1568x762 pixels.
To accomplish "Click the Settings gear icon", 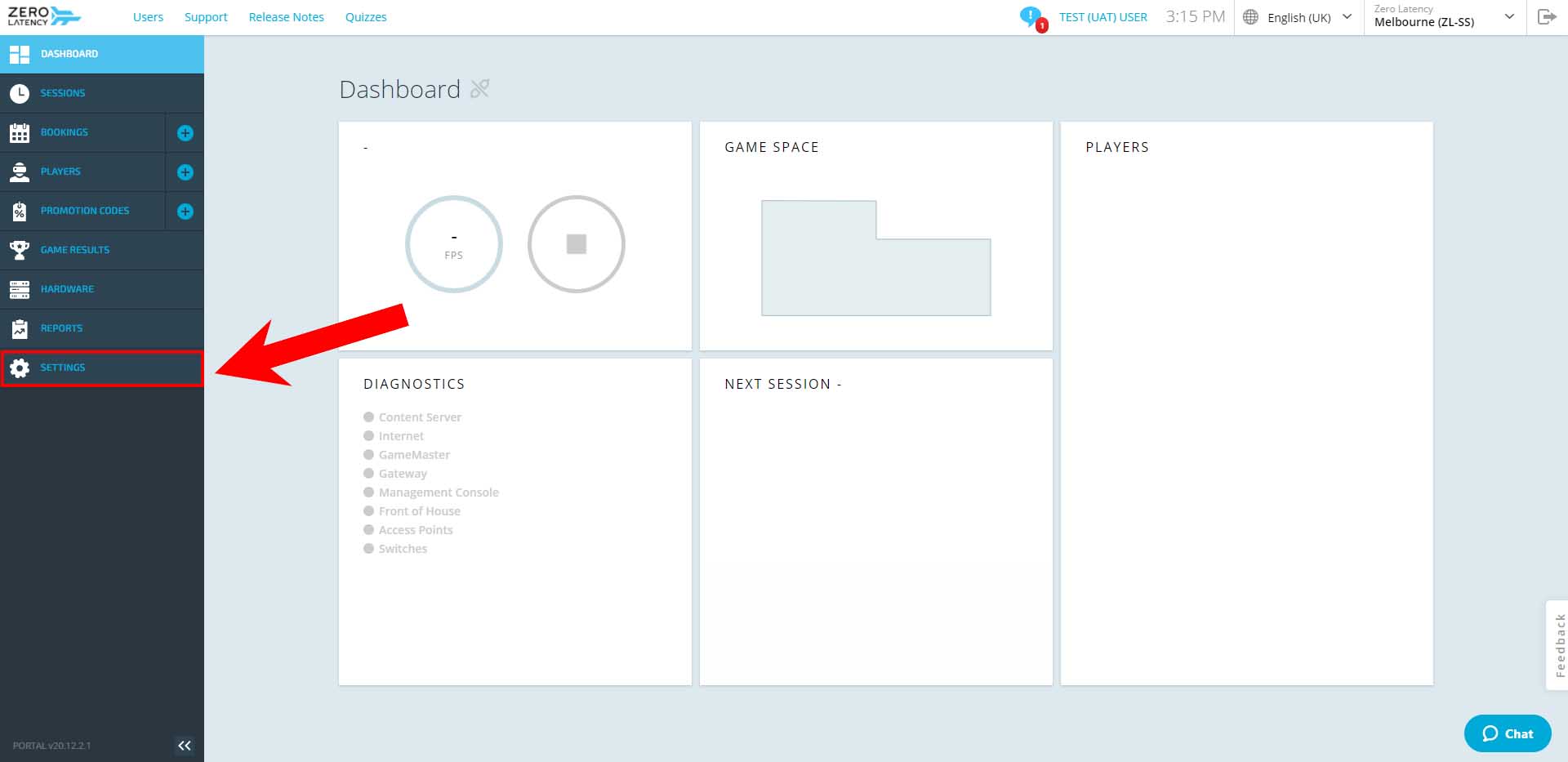I will [x=20, y=368].
